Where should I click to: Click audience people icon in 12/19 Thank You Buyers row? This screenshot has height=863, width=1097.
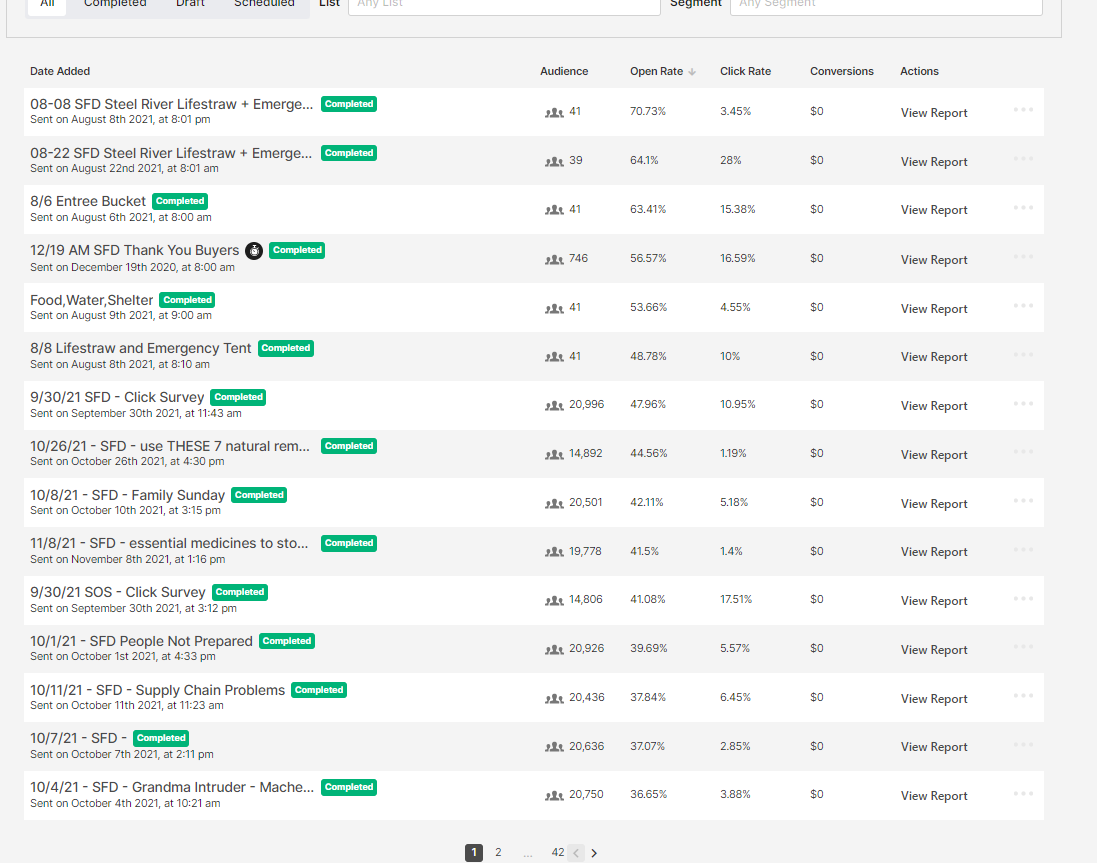pos(554,259)
